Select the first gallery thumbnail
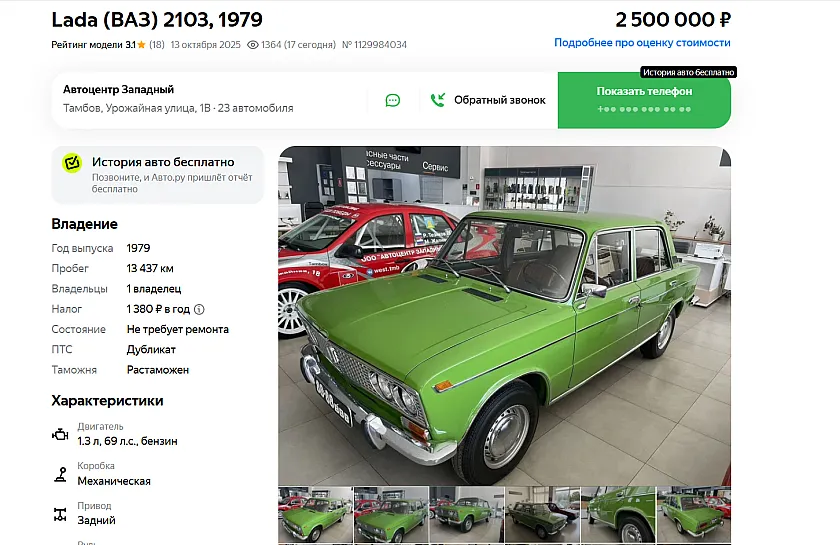This screenshot has width=840, height=545. (x=316, y=514)
